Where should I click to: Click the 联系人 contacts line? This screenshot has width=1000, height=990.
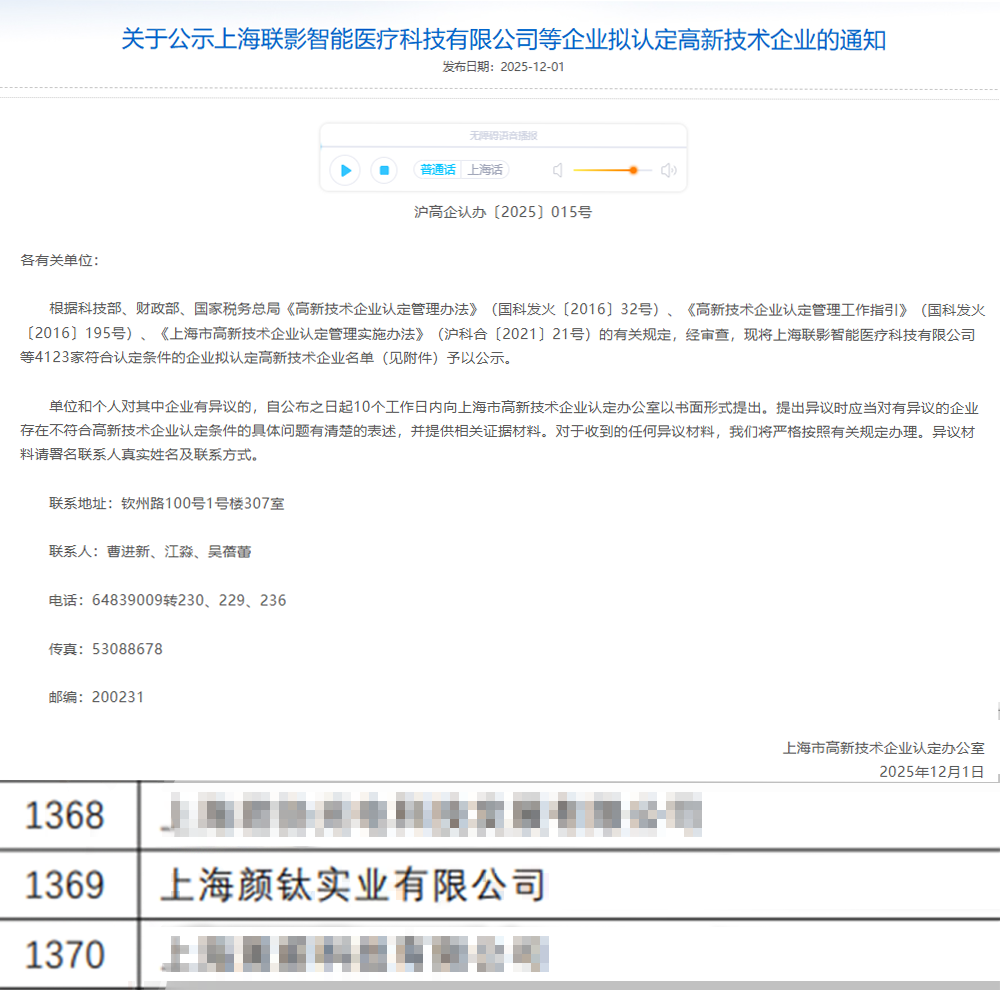150,552
